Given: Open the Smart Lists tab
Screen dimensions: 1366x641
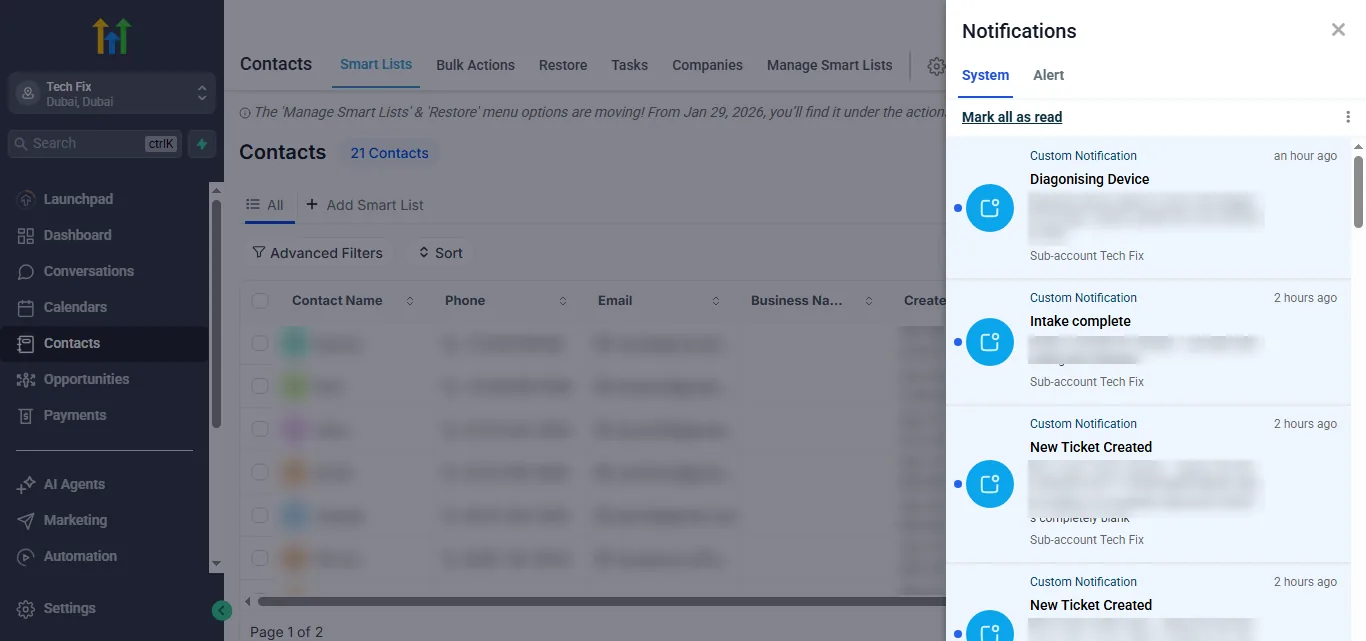Looking at the screenshot, I should pos(376,64).
